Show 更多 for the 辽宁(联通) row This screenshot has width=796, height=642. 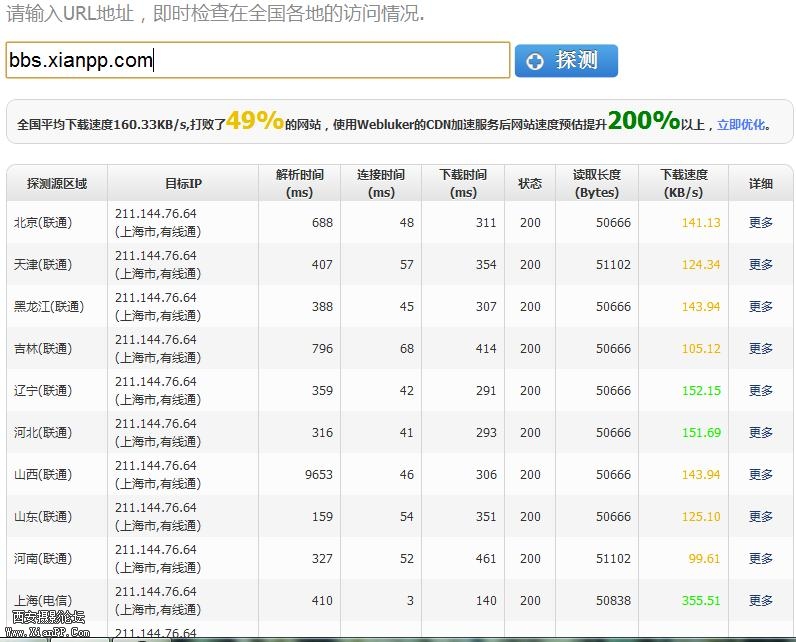click(x=761, y=391)
